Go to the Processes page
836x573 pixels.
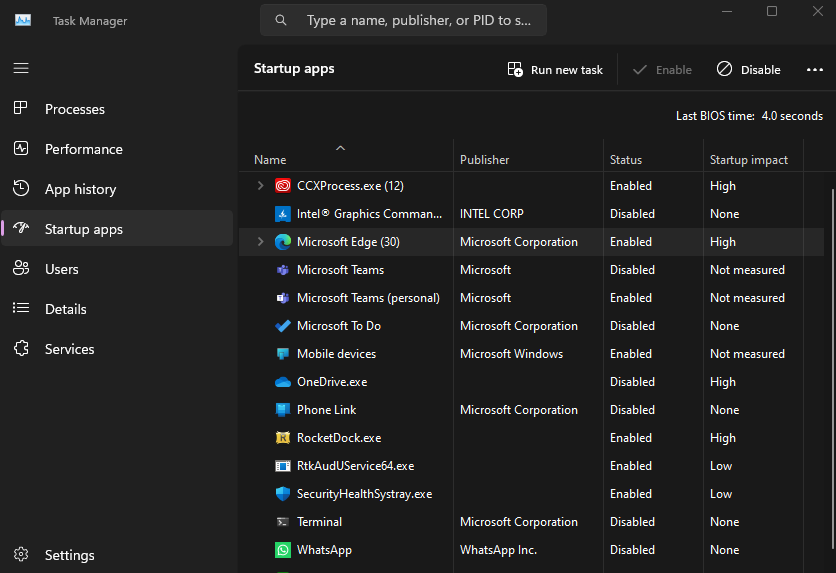click(117, 109)
